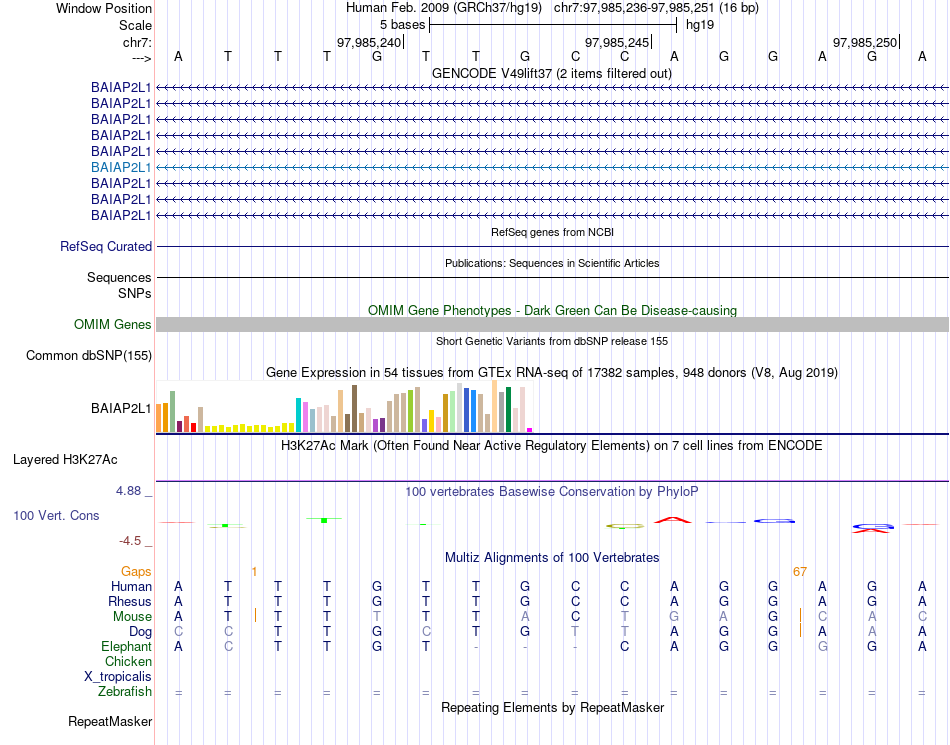950x745 pixels.
Task: Click the GTEx Gene Expression track title
Action: click(552, 372)
